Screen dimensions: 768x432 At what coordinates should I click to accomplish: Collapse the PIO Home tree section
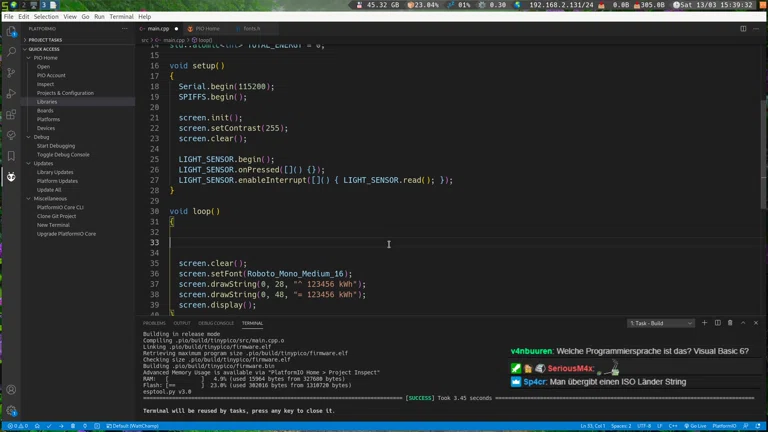[29, 58]
